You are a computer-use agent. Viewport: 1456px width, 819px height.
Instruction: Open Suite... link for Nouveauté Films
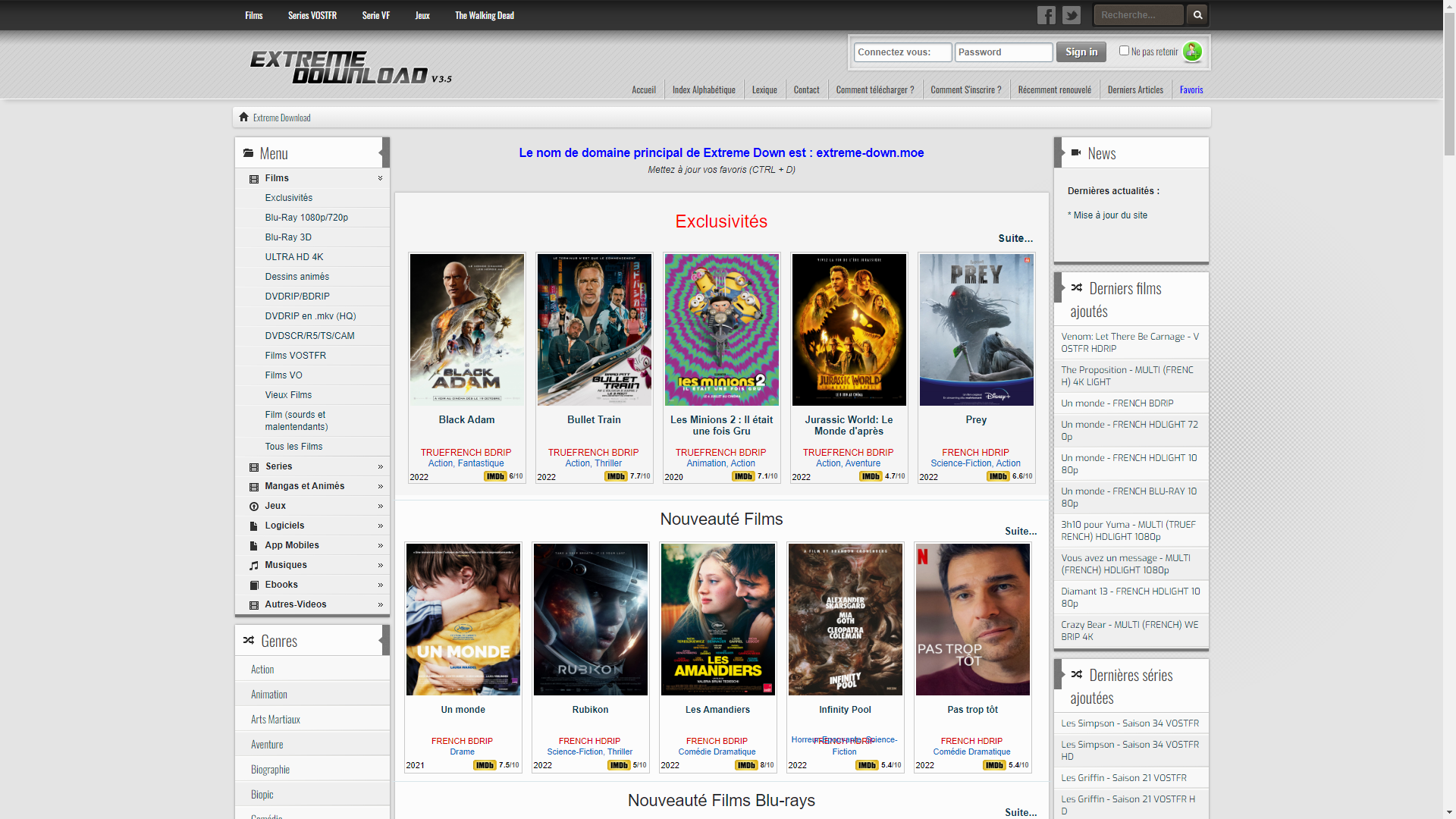[x=1021, y=531]
